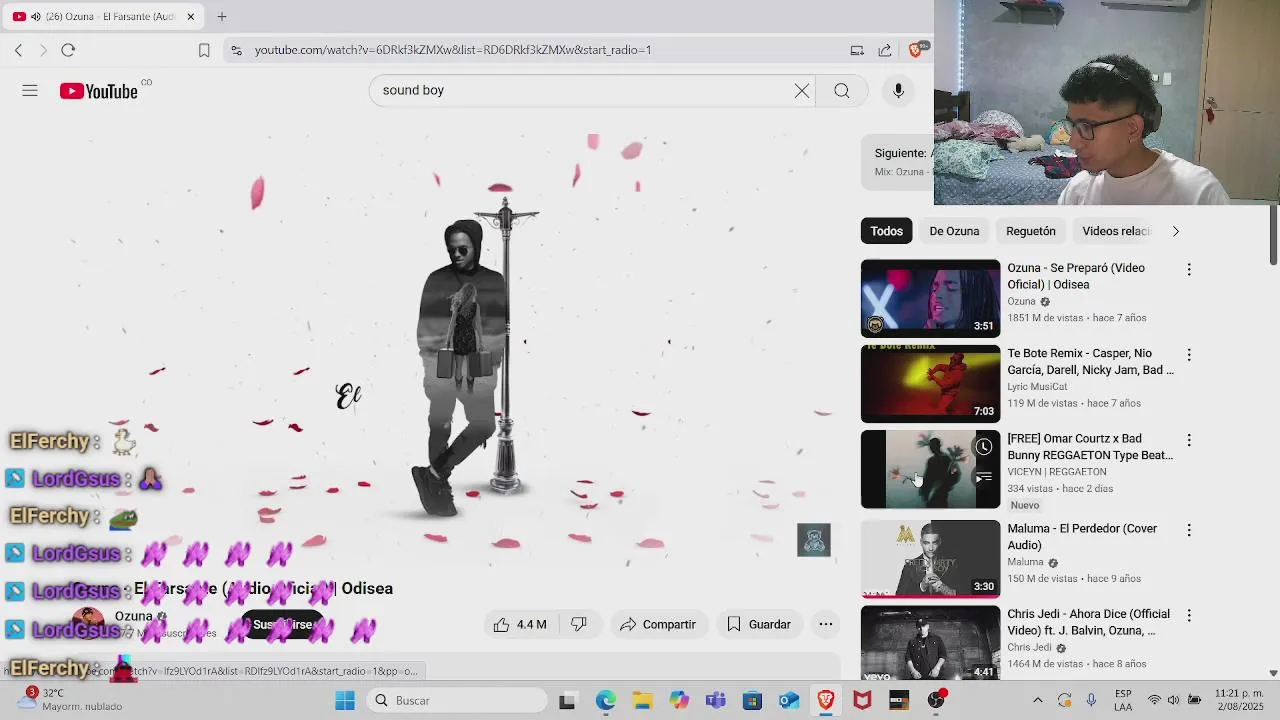Click 'VICEYN | REGGAETON' channel name
The height and width of the screenshot is (720, 1280).
1056,472
